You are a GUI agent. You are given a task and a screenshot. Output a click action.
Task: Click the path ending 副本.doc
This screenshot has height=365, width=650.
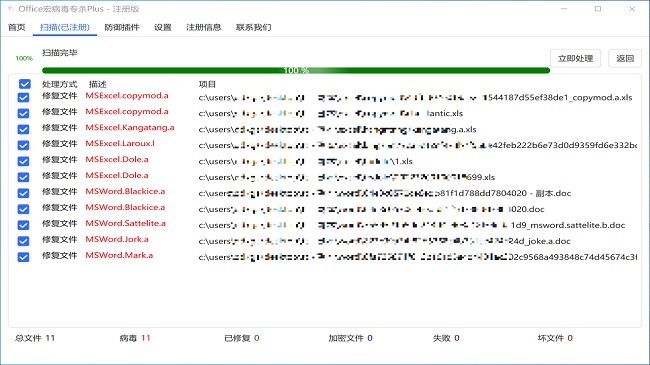coord(385,193)
